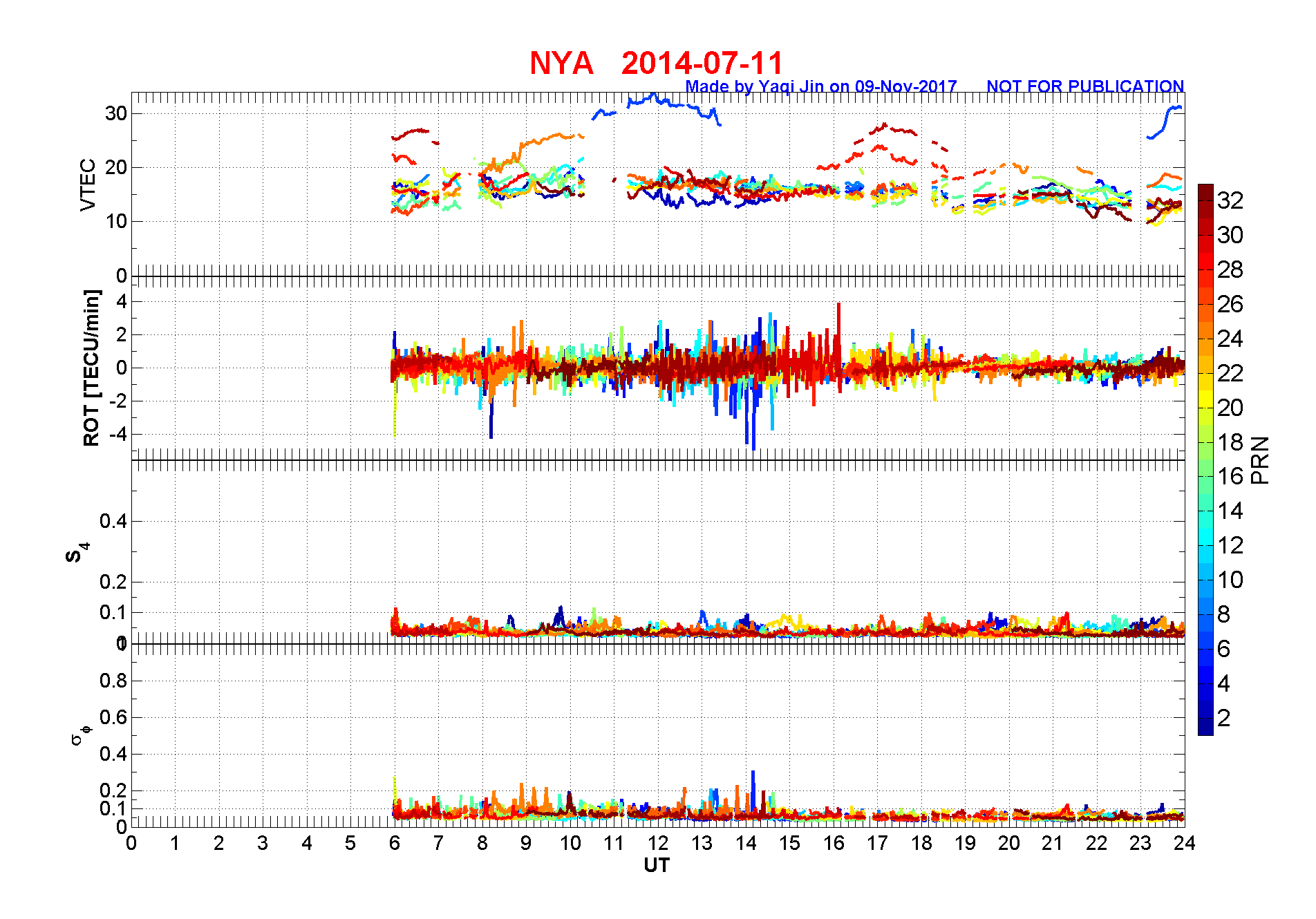Click UT axis tick "23"

1140,843
